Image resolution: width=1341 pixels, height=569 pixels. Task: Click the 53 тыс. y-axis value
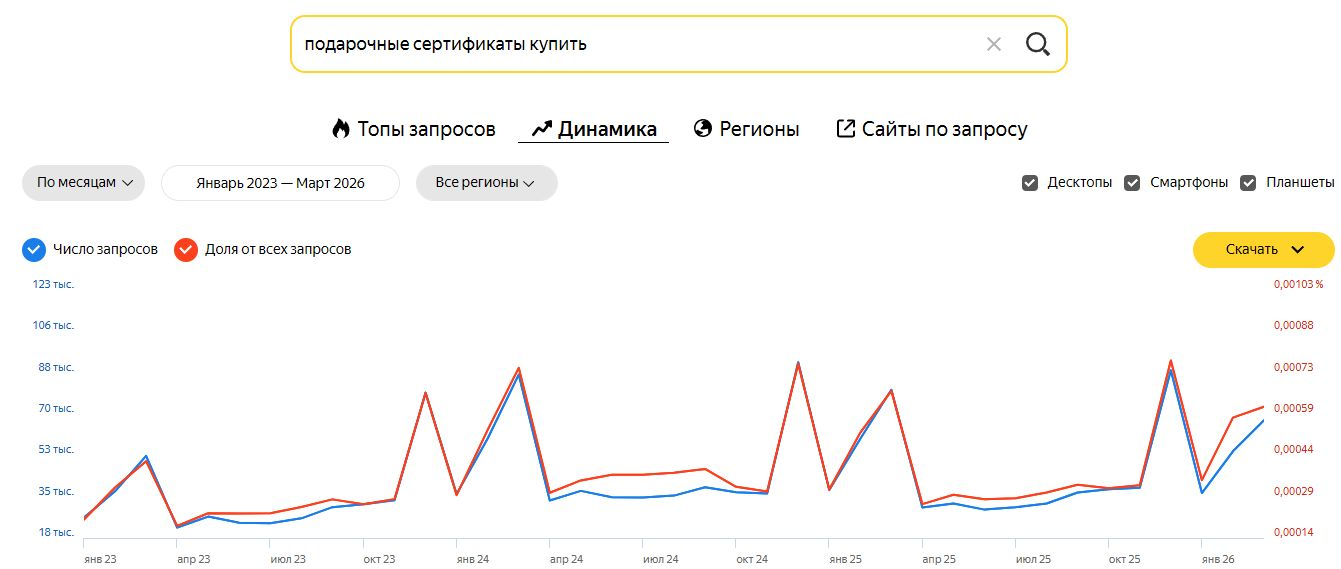(x=57, y=449)
